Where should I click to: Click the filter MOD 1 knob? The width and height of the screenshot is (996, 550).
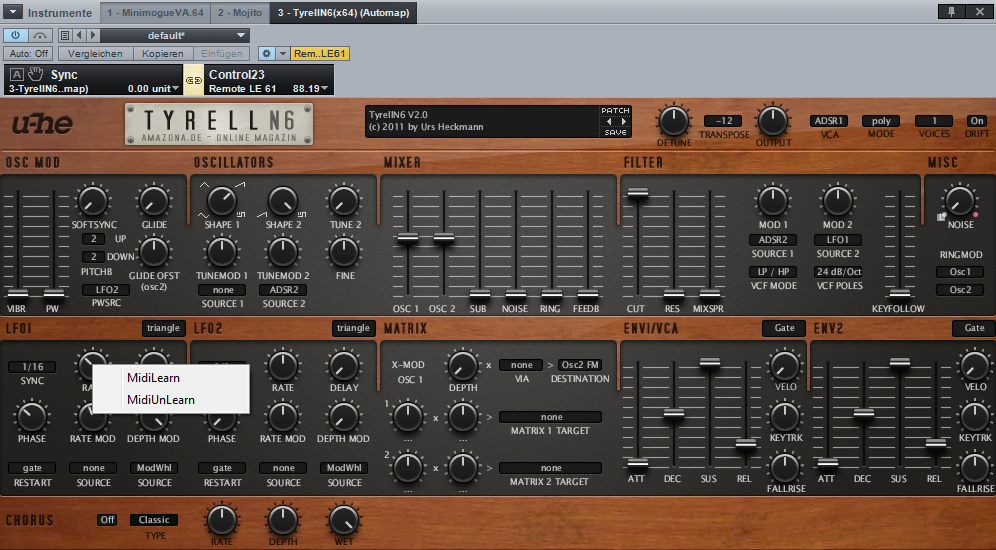coord(772,201)
